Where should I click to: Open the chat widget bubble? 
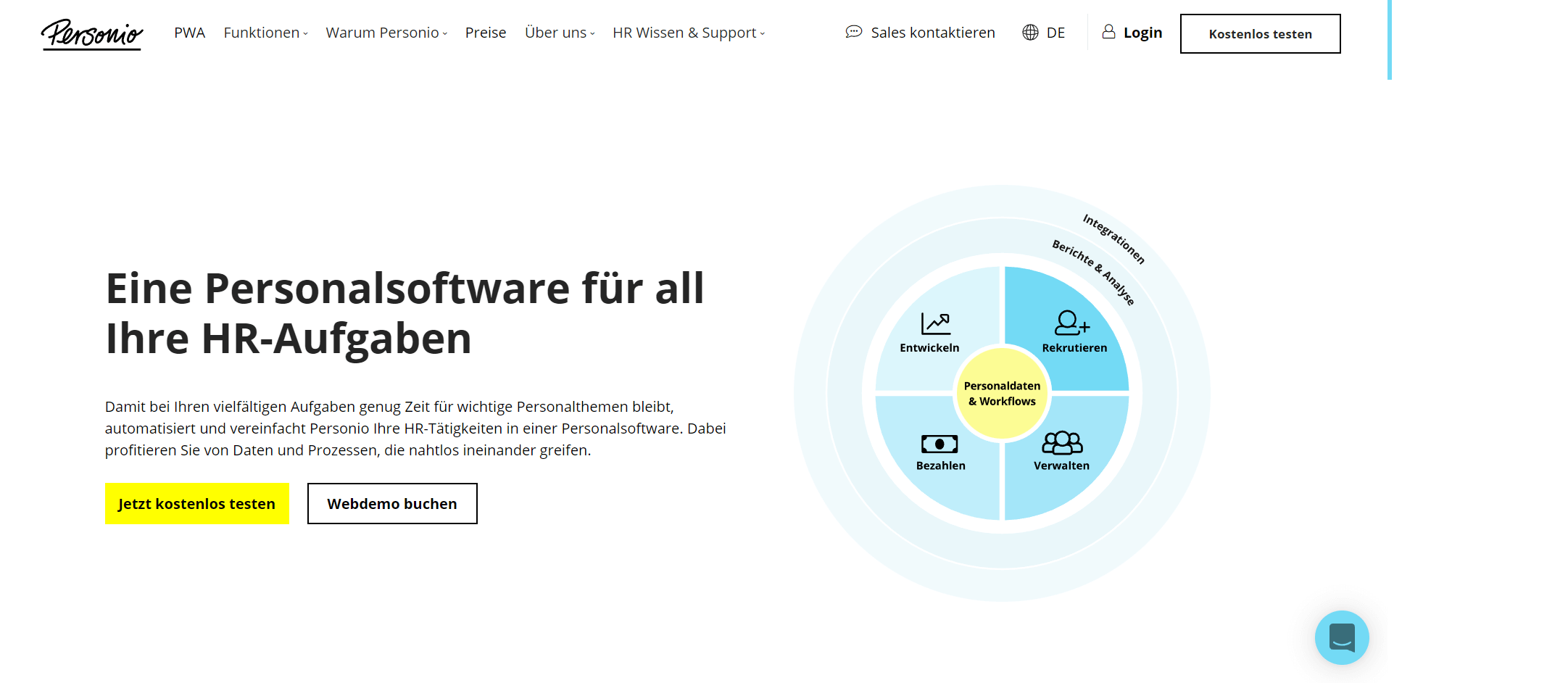1342,637
